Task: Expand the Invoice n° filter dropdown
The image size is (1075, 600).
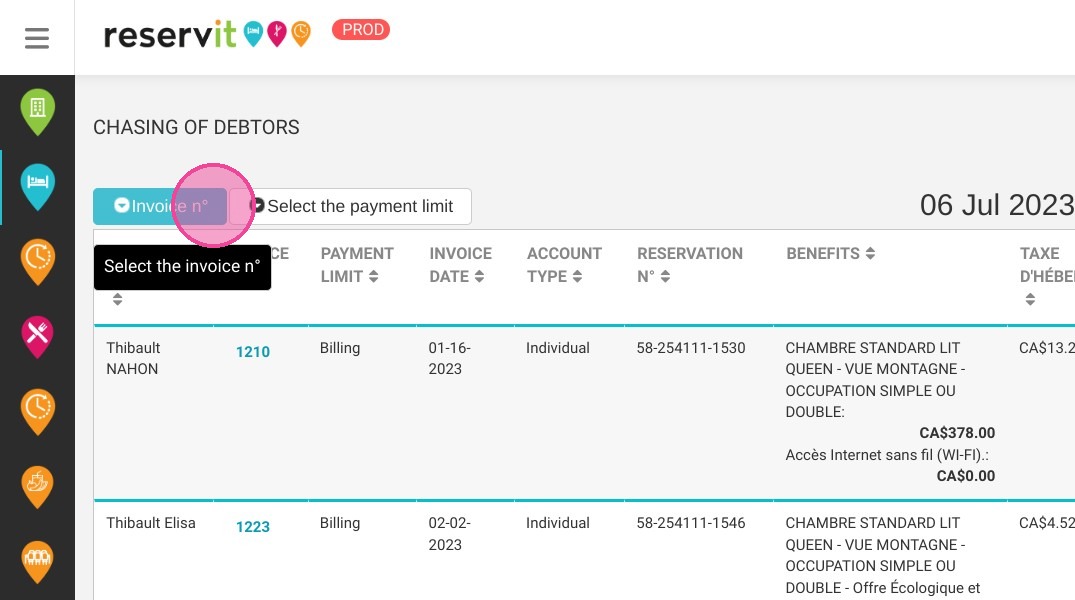Action: click(160, 206)
